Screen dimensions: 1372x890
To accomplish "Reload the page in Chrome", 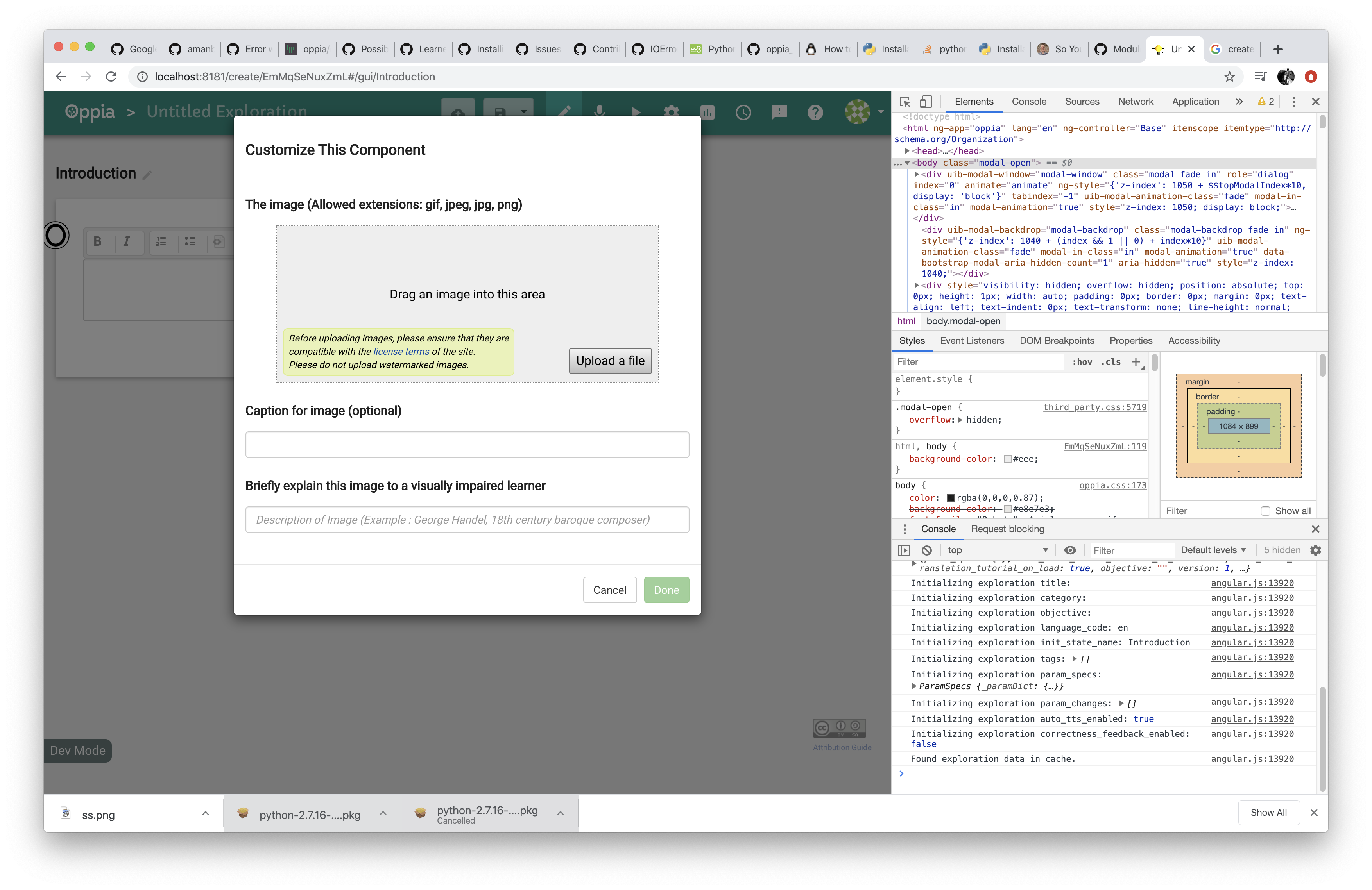I will (111, 77).
